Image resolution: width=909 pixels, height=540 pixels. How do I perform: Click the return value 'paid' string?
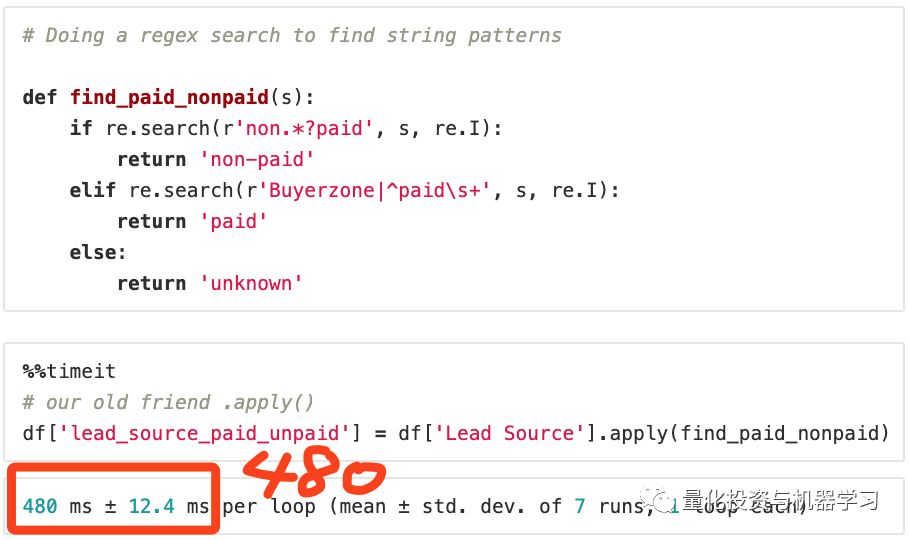tap(234, 221)
